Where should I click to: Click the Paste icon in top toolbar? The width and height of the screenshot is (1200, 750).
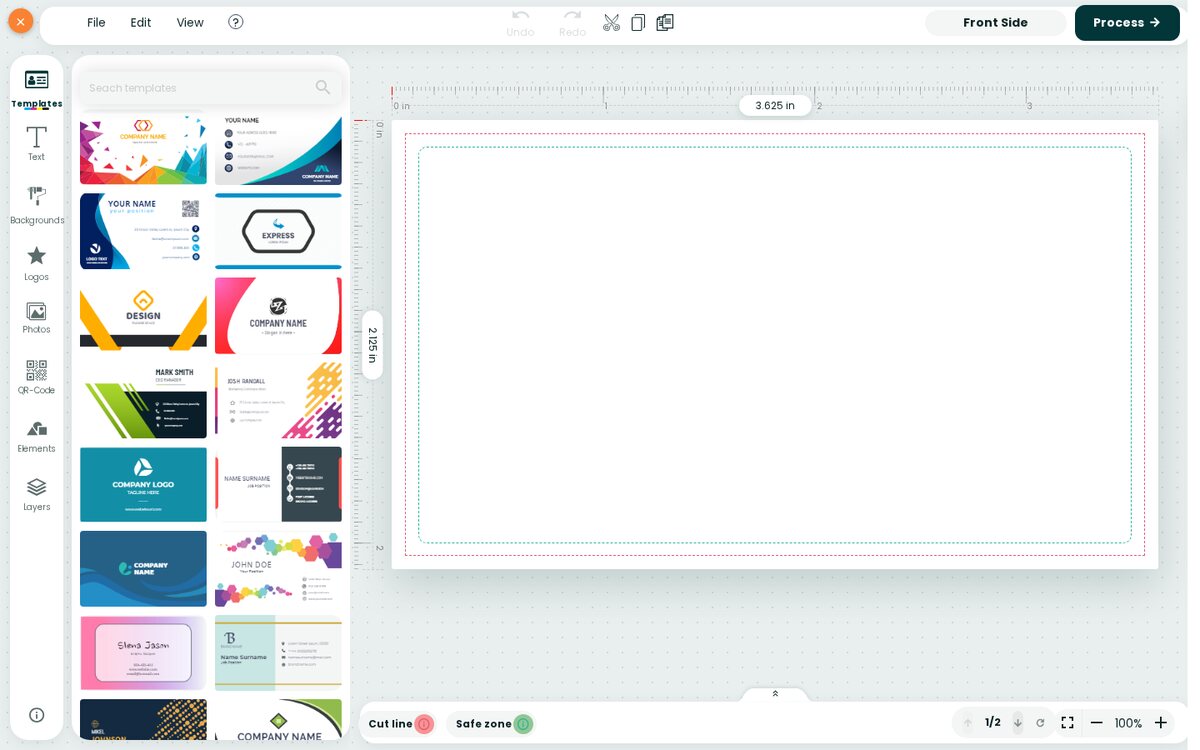point(664,22)
